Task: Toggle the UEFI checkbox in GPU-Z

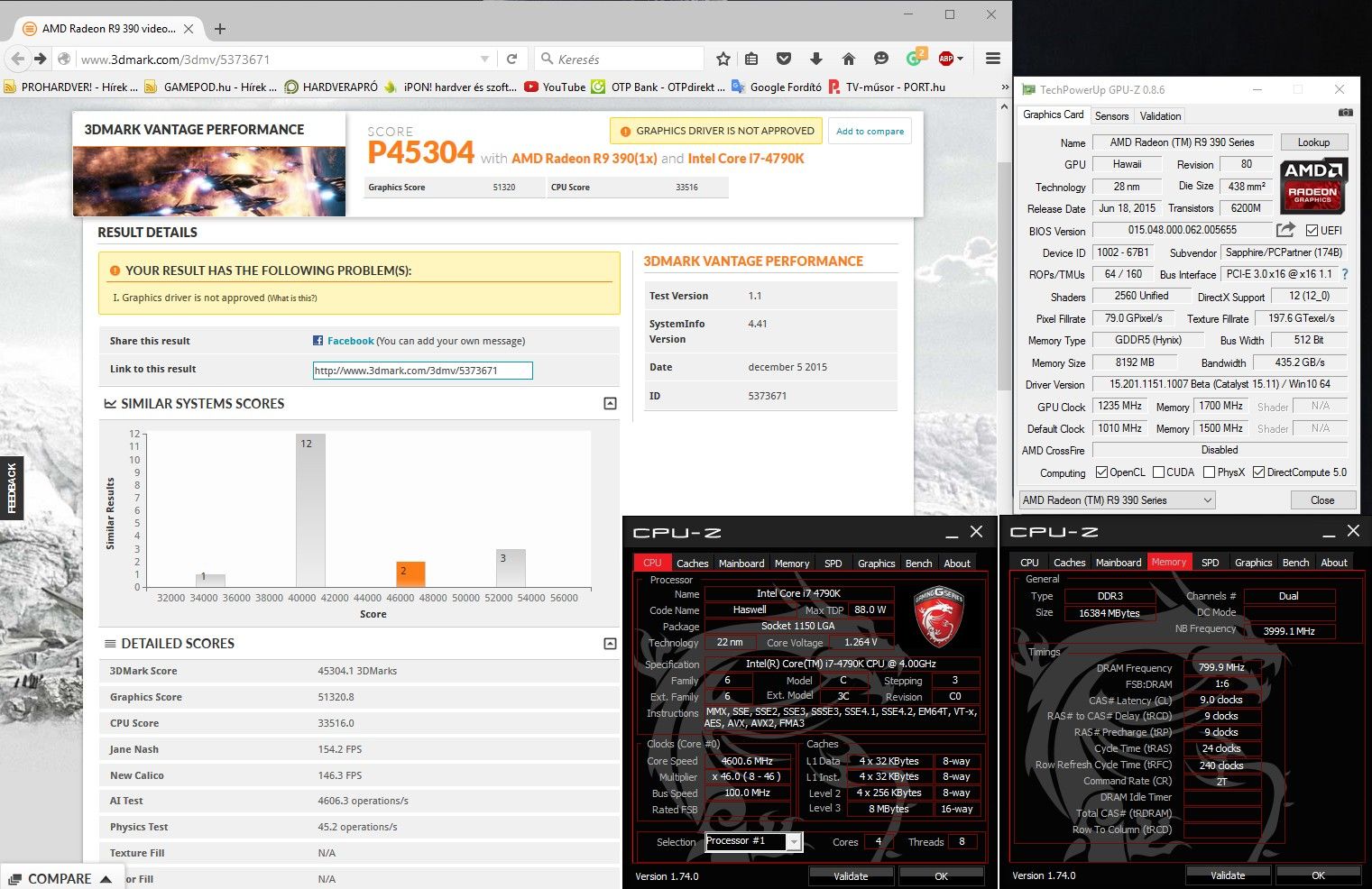Action: (1312, 231)
